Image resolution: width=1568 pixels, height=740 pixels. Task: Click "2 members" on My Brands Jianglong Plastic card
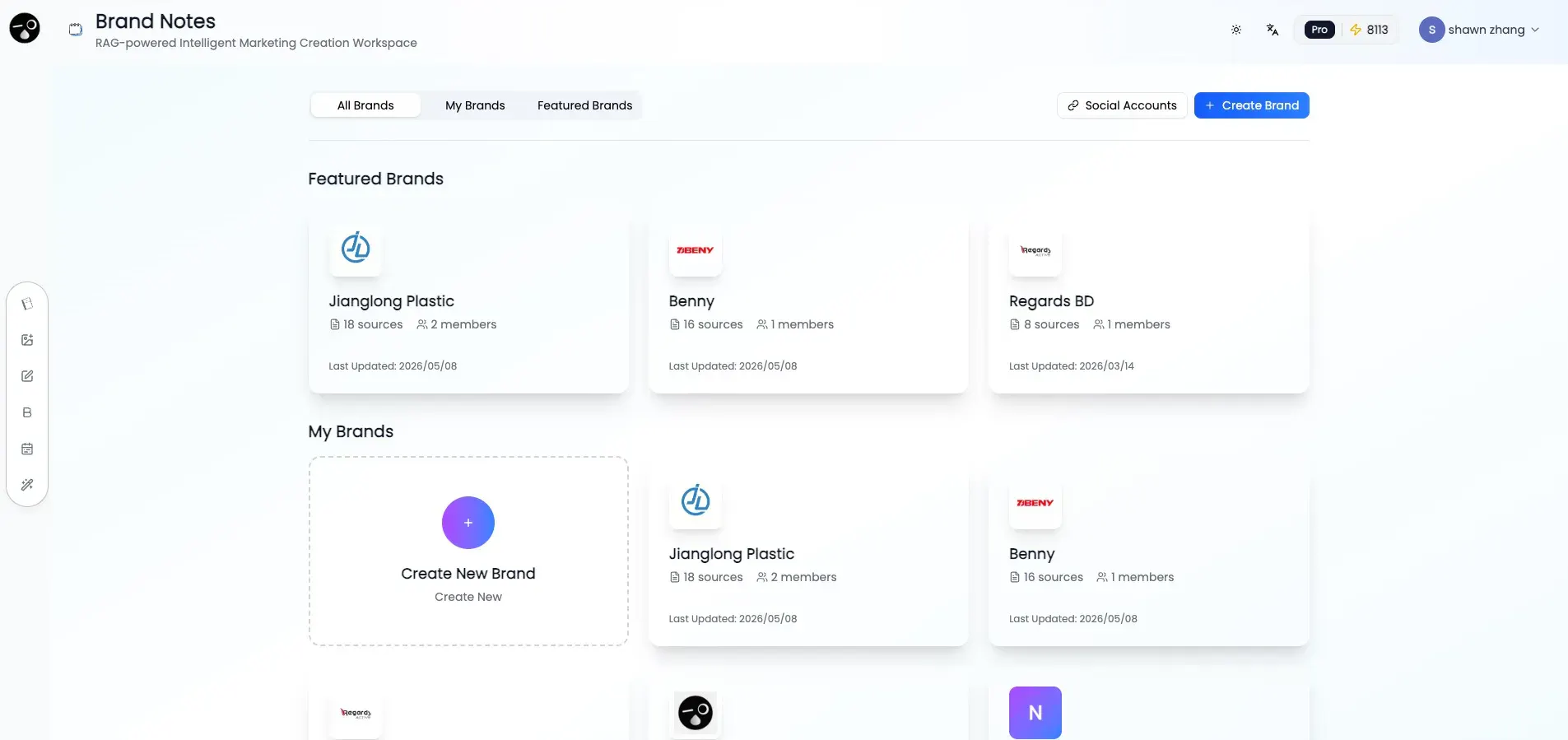click(797, 577)
